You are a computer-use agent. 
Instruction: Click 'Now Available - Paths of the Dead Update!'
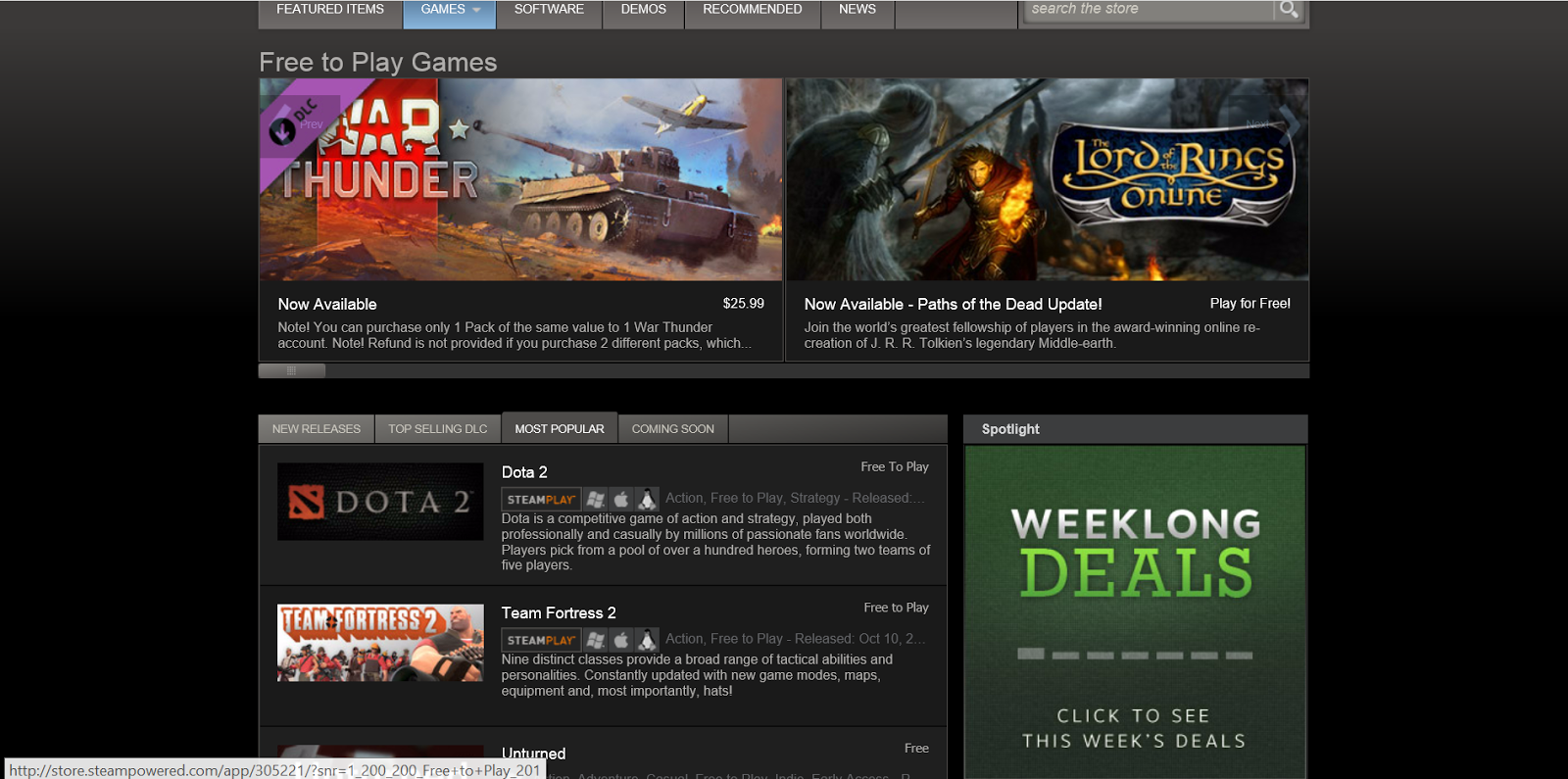tap(953, 305)
